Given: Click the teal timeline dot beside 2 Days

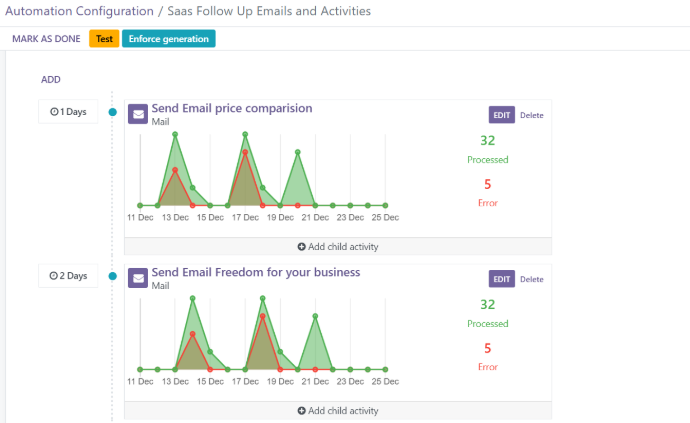Looking at the screenshot, I should pos(112,276).
